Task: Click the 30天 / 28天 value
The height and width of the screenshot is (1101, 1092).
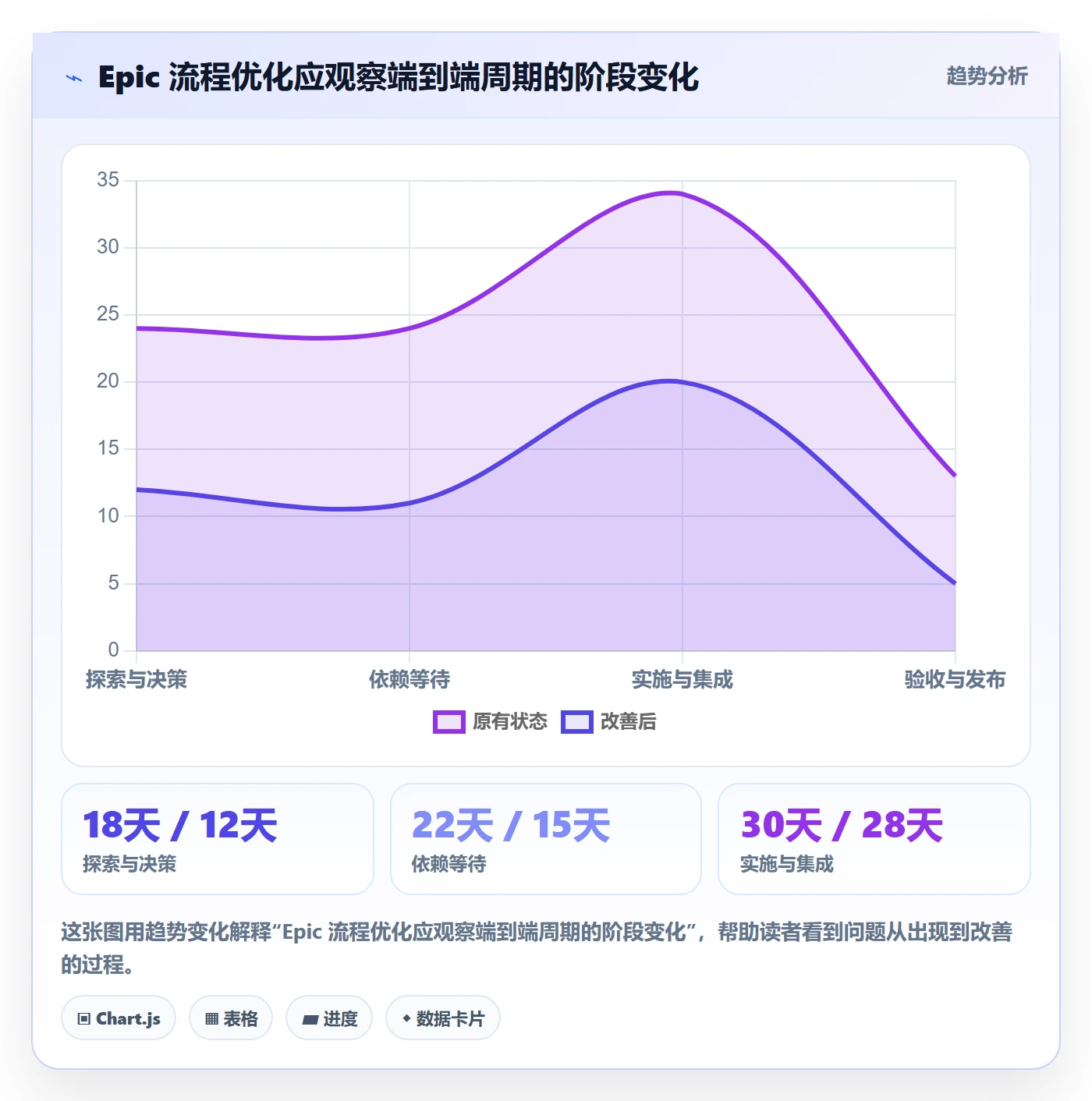Action: click(x=842, y=825)
